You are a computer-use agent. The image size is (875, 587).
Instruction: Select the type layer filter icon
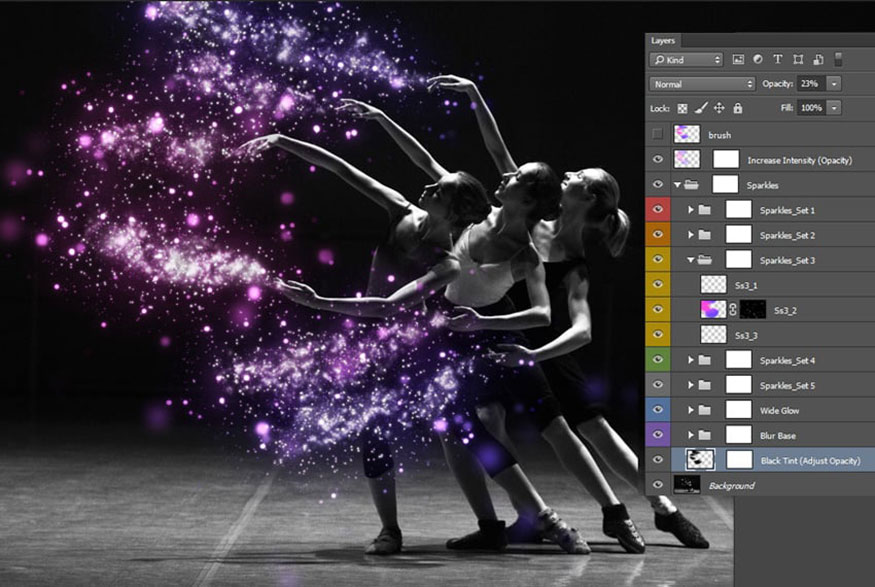[x=777, y=59]
